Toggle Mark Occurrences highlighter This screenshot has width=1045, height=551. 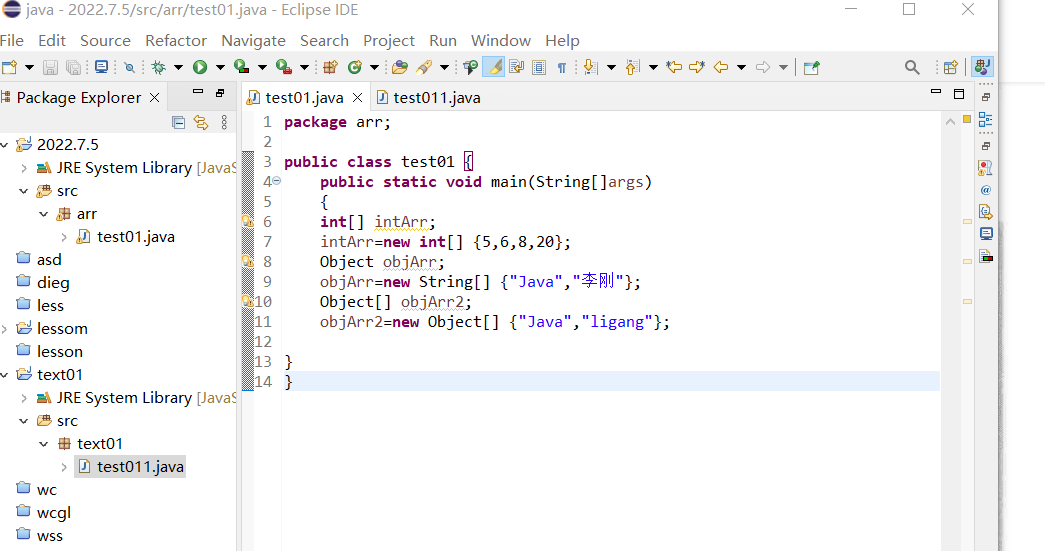493,67
